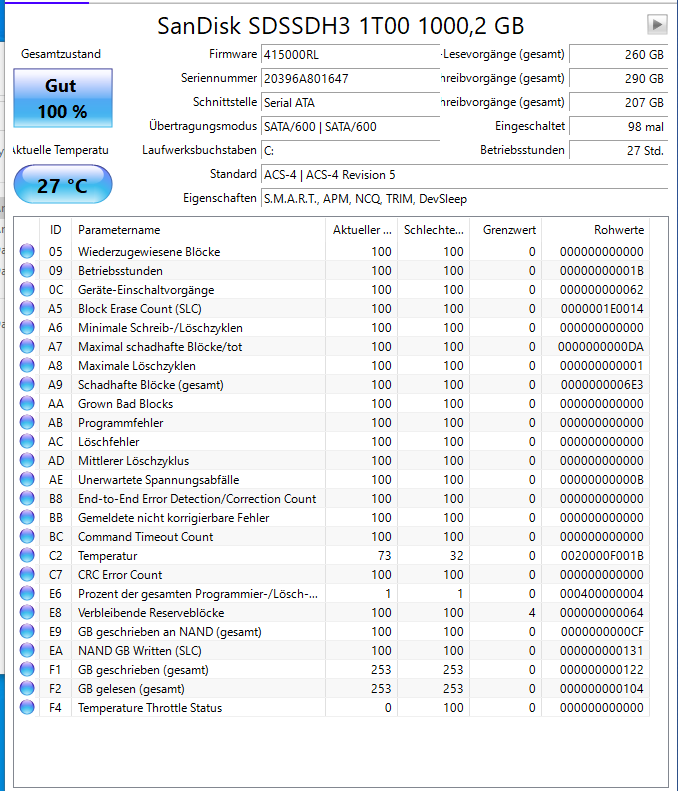Select the Schnittstelle field Serial ATA
This screenshot has height=791, width=678.
(351, 103)
